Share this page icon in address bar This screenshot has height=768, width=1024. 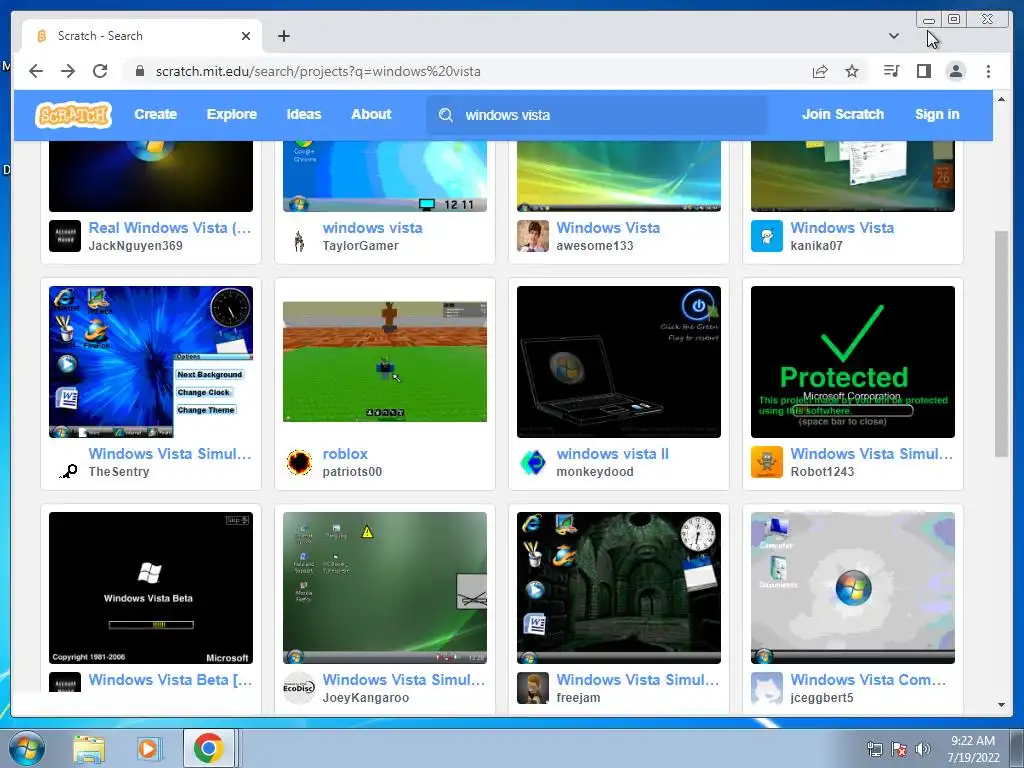click(x=820, y=71)
